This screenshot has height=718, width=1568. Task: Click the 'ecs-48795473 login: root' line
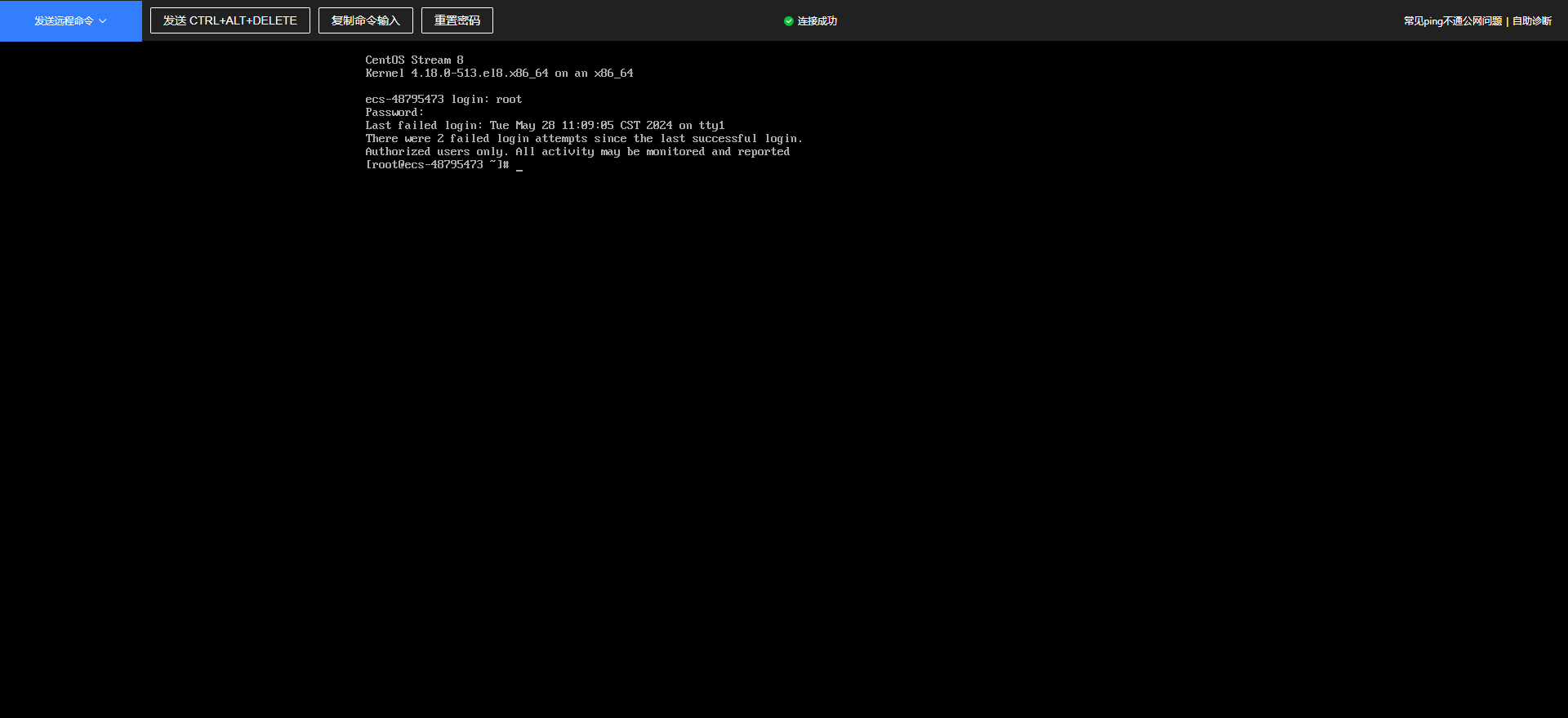[443, 100]
